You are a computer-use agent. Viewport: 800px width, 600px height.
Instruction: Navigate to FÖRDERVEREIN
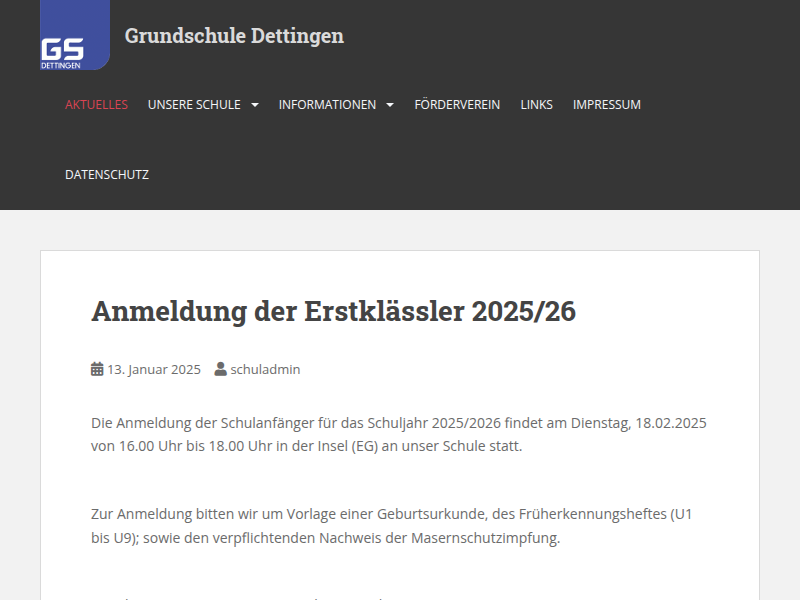[457, 104]
